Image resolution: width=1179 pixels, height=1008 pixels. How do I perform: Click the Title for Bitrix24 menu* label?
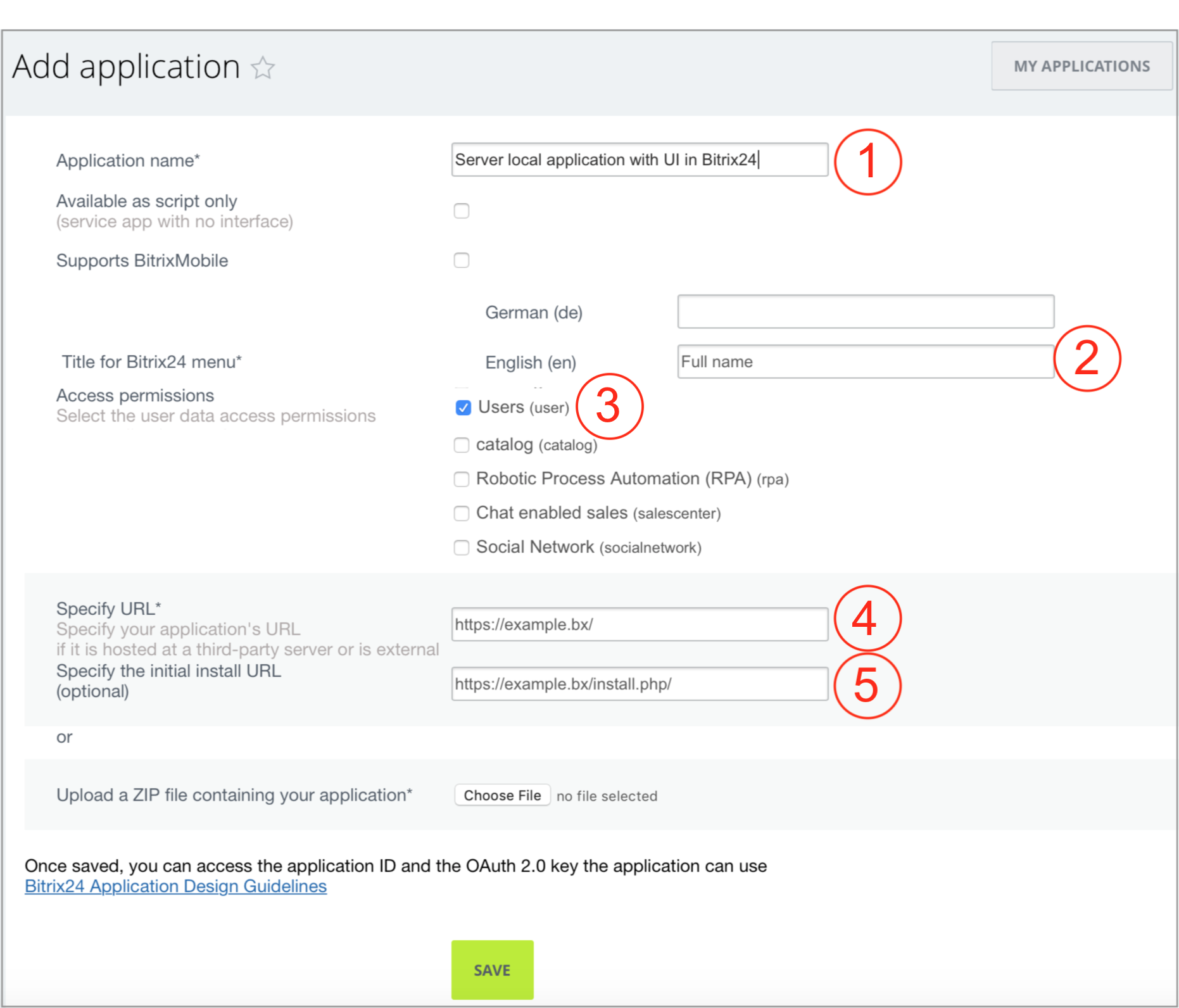pos(152,362)
